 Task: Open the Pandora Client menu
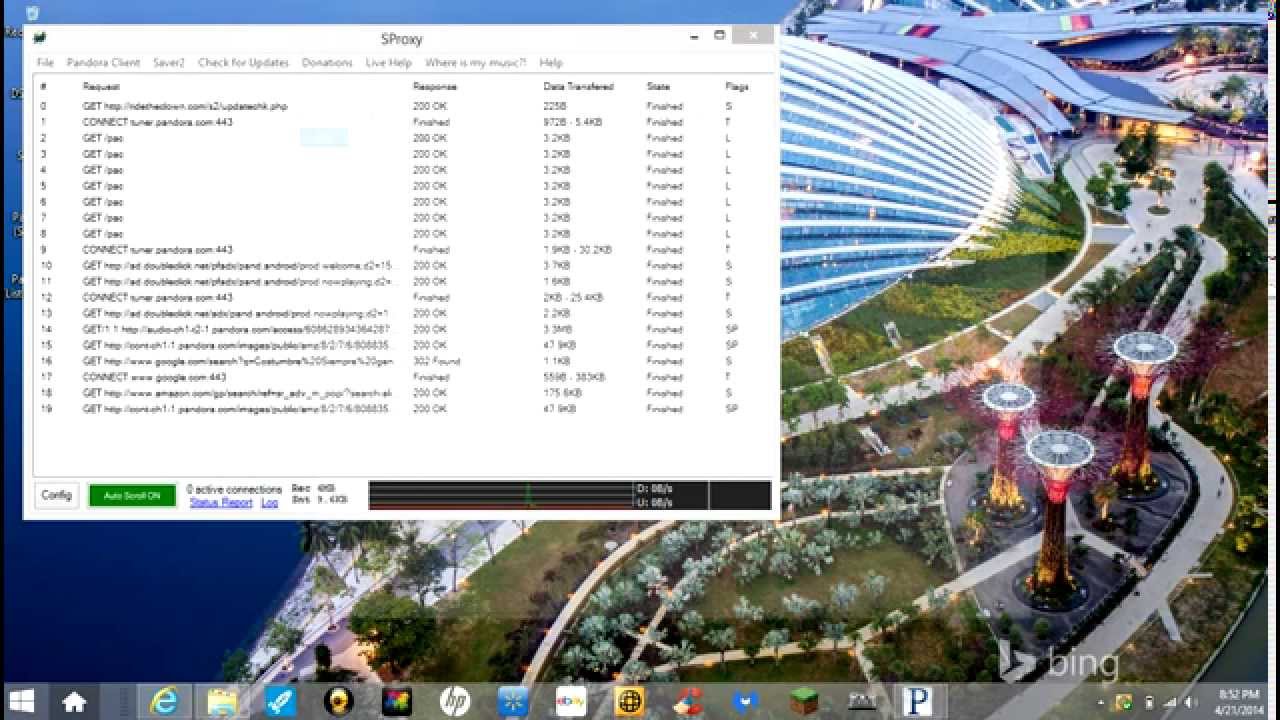pos(103,62)
